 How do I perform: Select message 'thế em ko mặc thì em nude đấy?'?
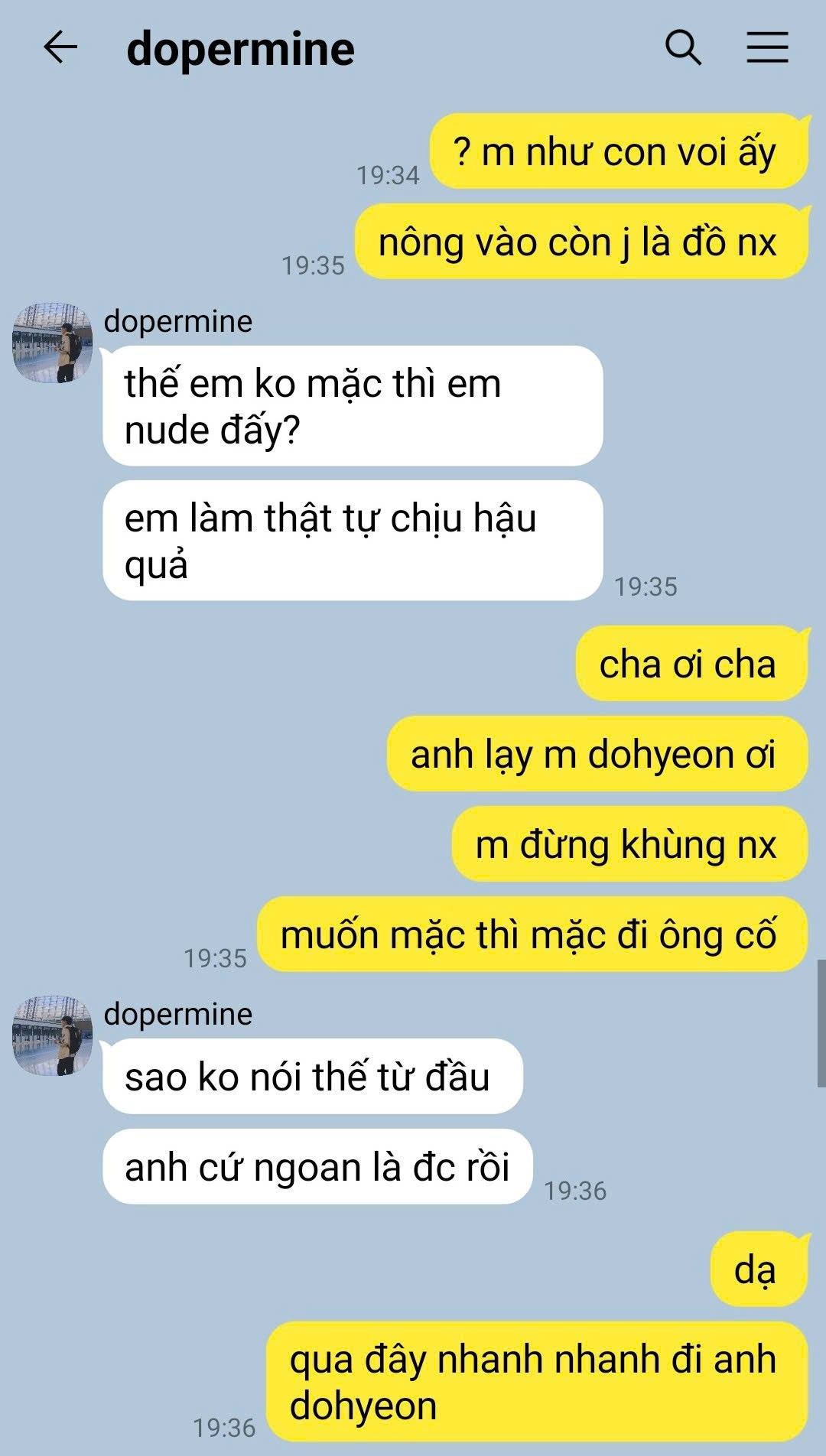click(x=353, y=406)
